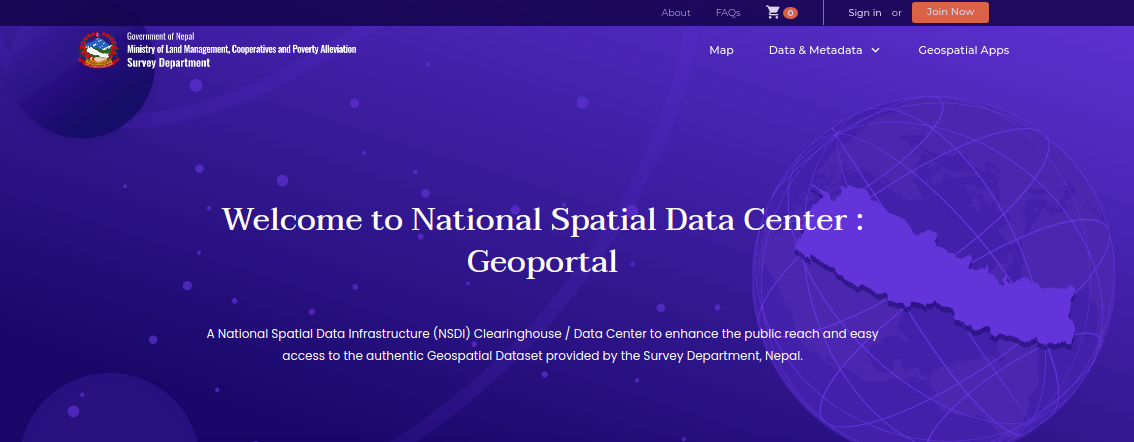
Task: Open the Map menu item
Action: (x=721, y=50)
